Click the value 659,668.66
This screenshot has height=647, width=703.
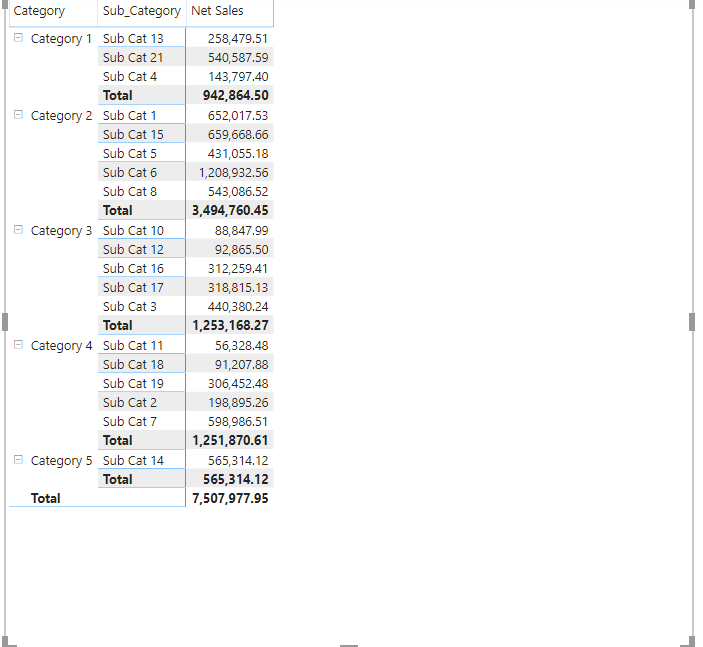238,135
